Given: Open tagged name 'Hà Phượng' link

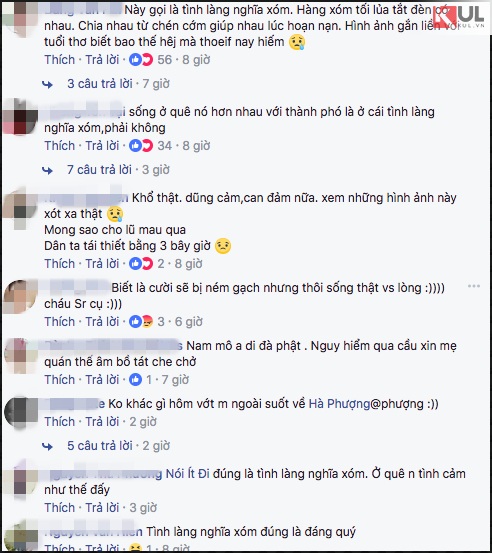Looking at the screenshot, I should [339, 404].
